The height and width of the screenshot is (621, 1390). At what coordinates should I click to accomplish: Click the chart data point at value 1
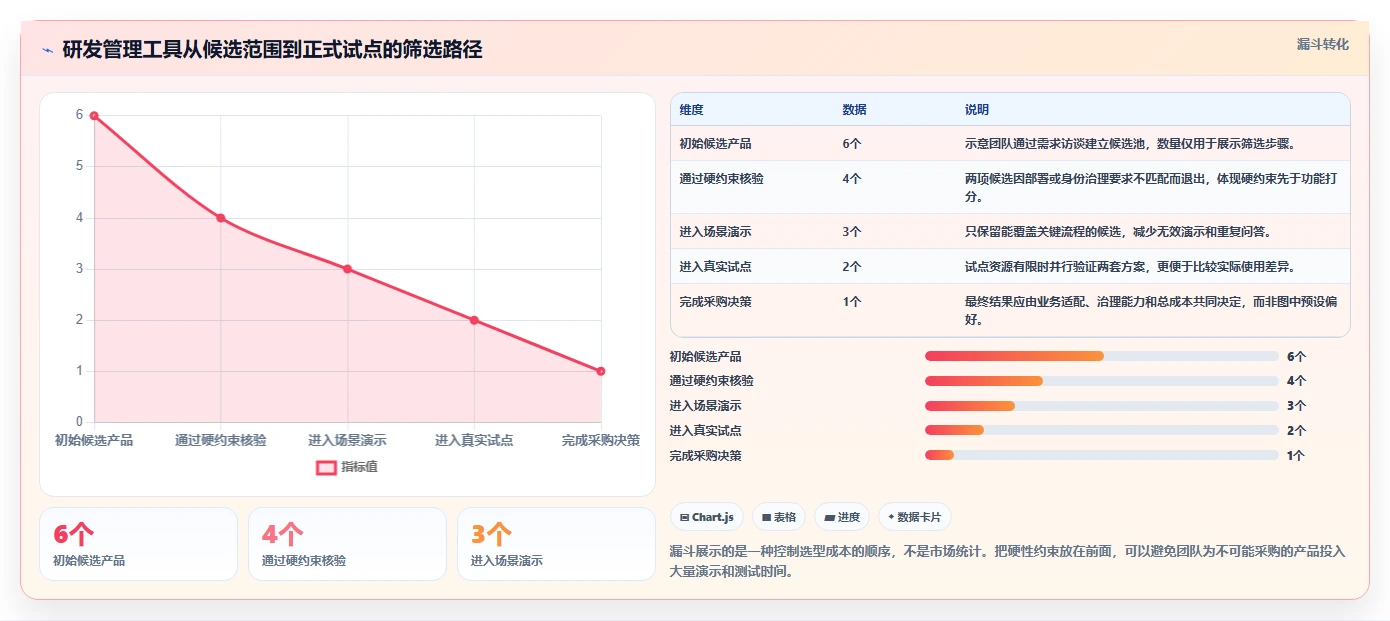click(x=601, y=371)
